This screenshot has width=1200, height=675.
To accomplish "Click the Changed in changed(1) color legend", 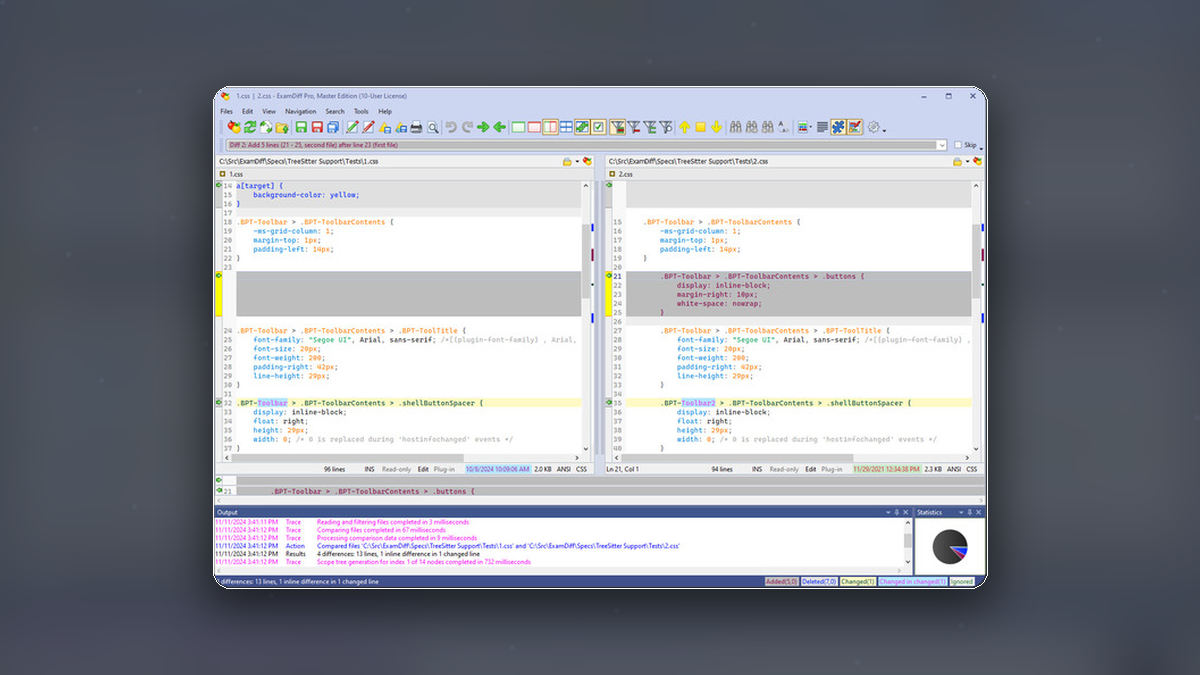I will pos(912,581).
